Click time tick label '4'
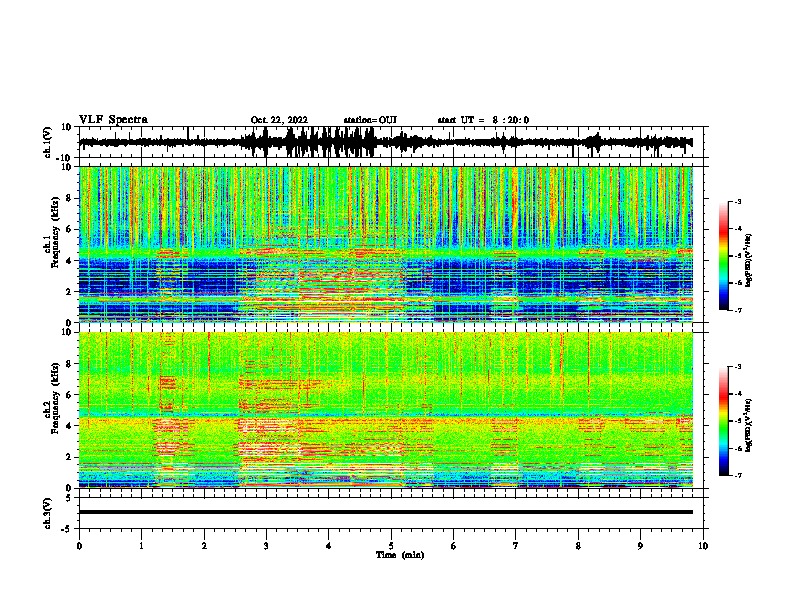Image resolution: width=792 pixels, height=612 pixels. pyautogui.click(x=329, y=546)
